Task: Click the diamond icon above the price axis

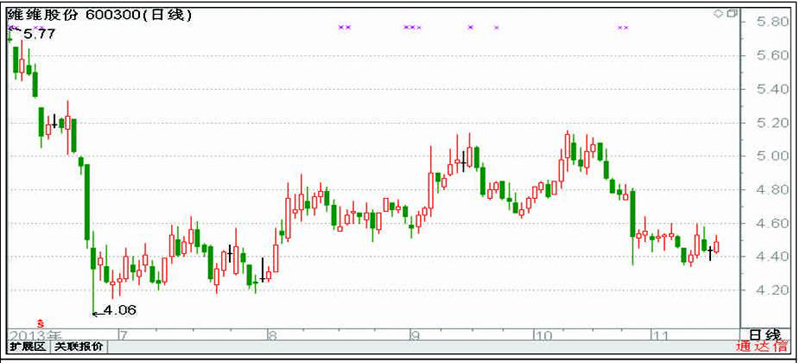Action: [718, 14]
